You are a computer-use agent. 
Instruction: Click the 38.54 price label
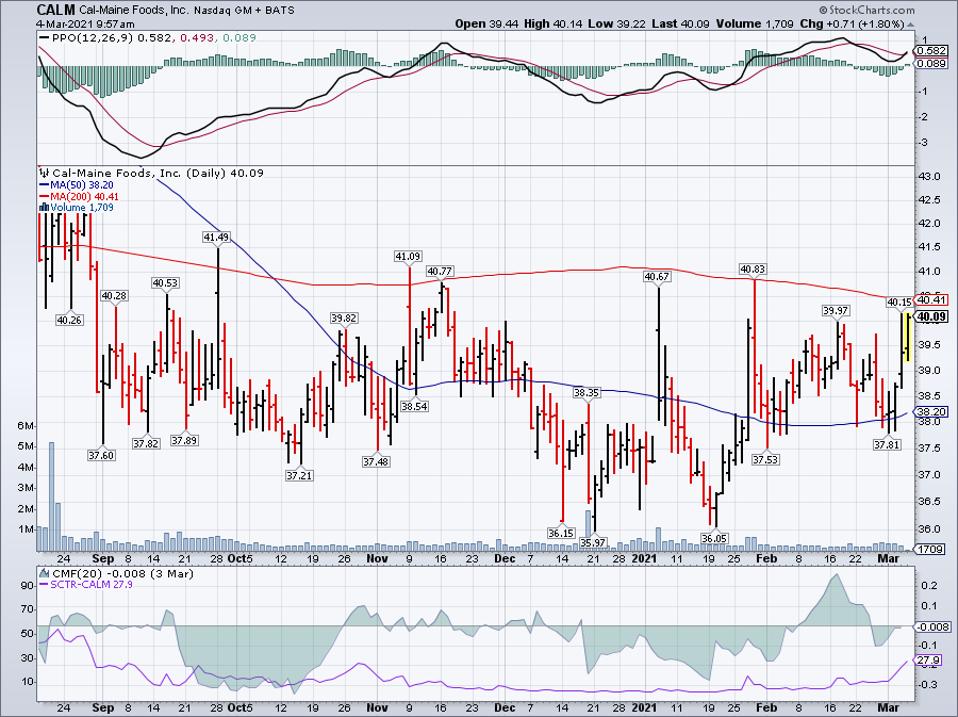(414, 406)
